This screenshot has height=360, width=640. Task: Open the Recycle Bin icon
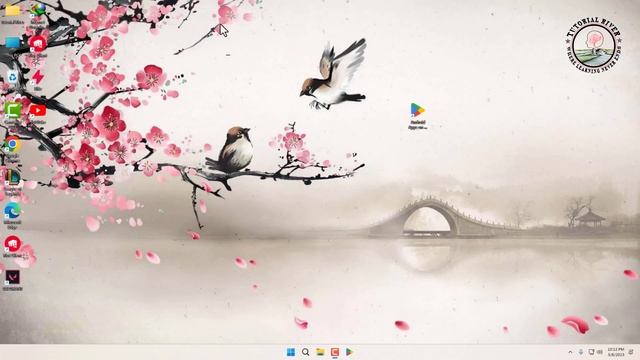tap(12, 78)
